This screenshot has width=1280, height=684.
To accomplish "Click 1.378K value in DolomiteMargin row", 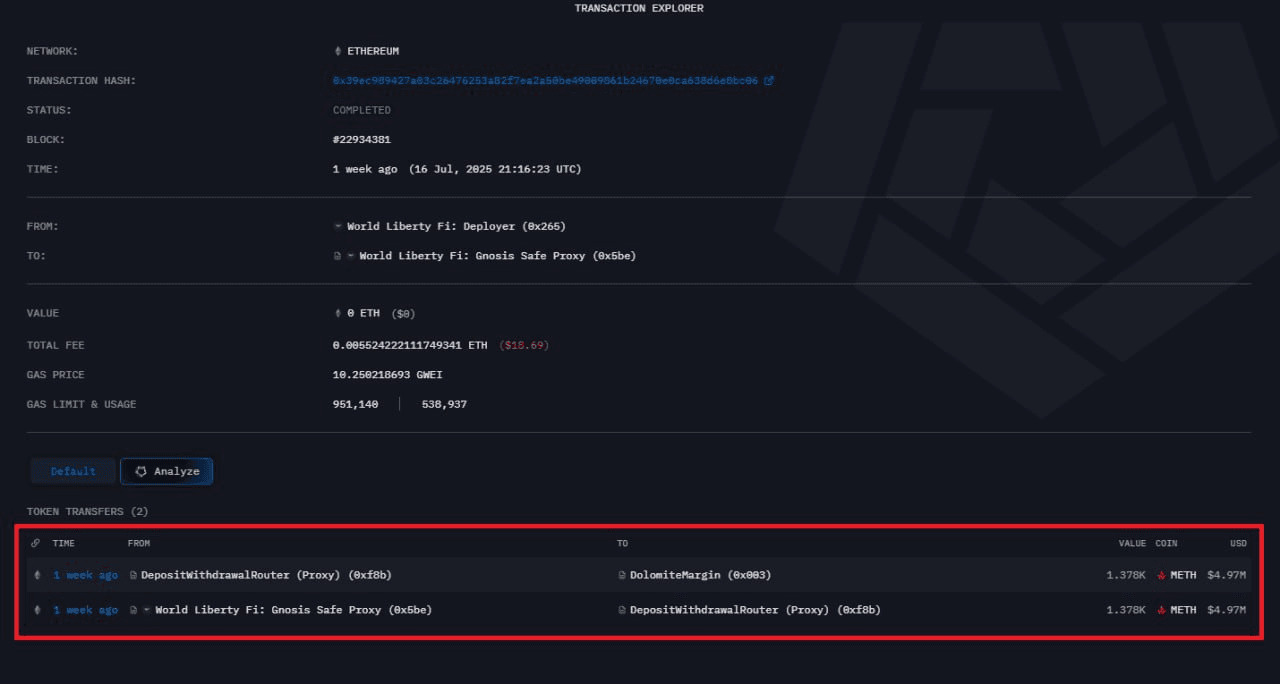I will [1126, 575].
